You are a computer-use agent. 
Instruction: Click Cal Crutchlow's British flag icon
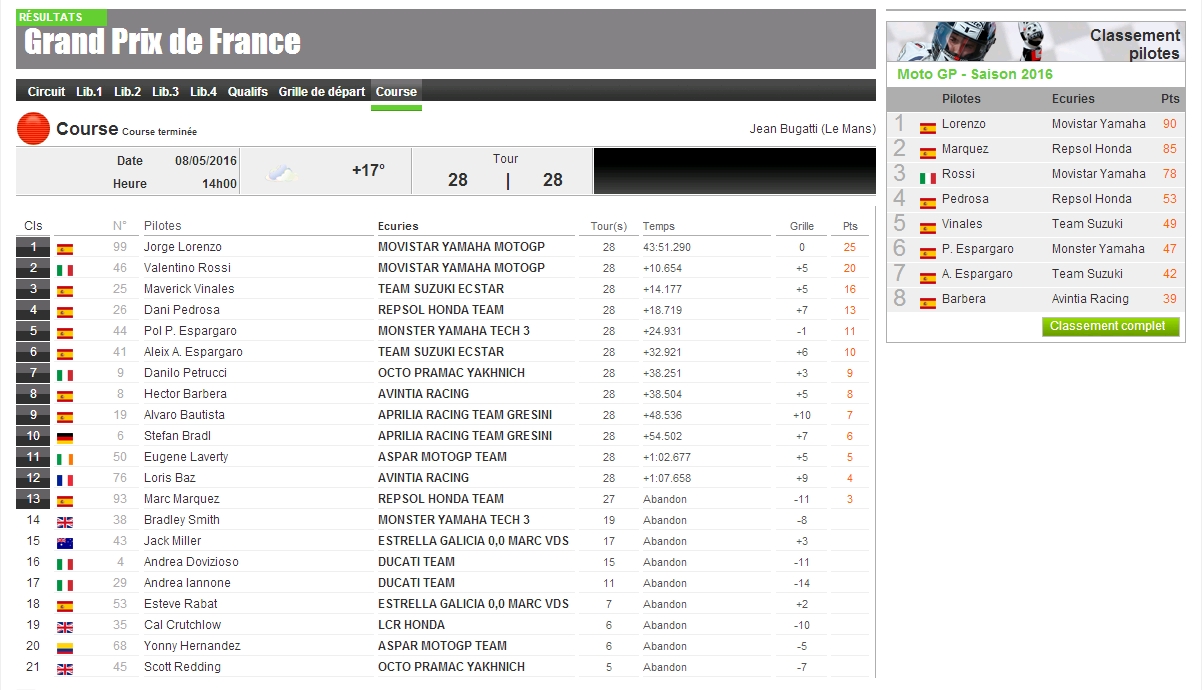65,626
